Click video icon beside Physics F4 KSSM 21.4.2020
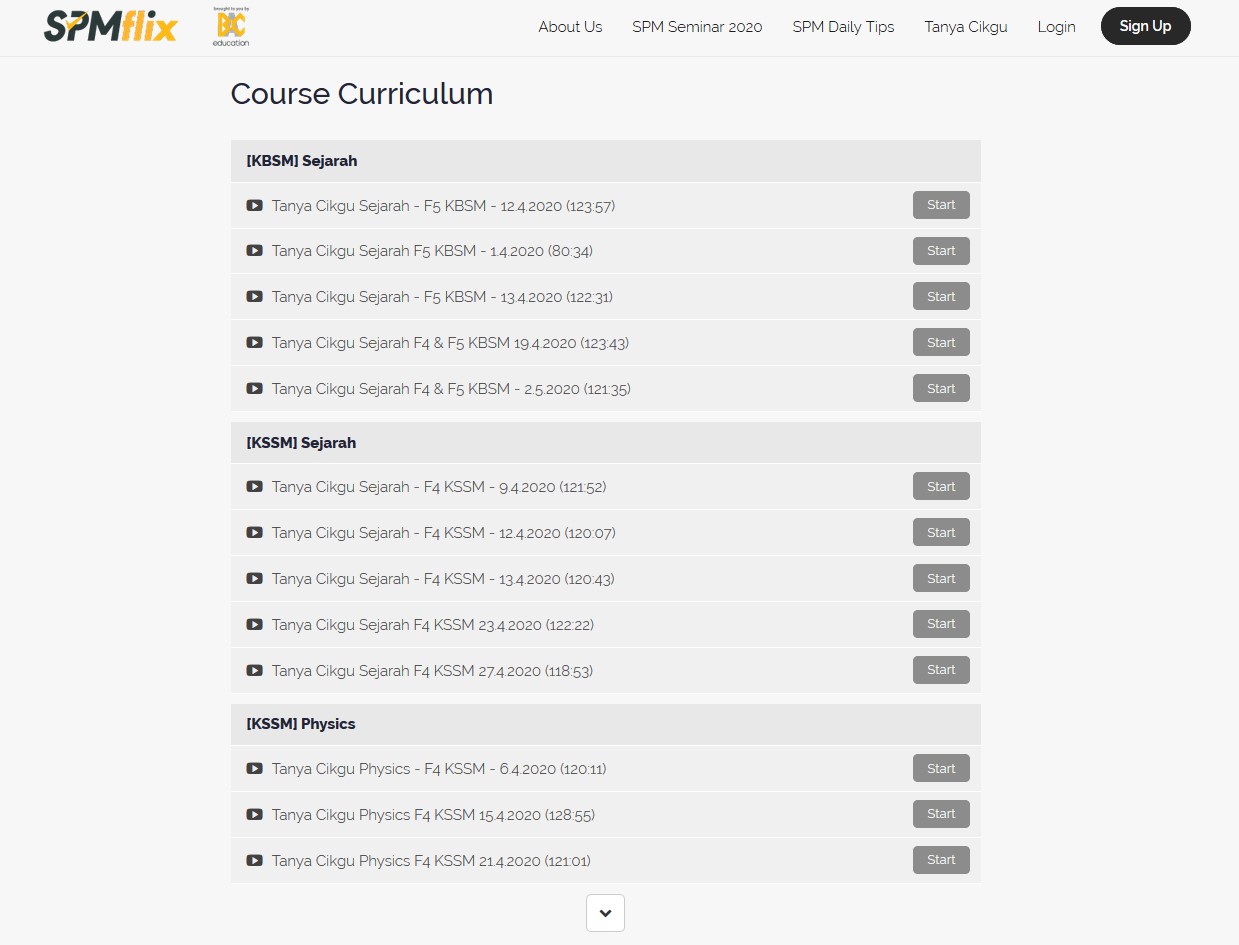This screenshot has height=945, width=1239. tap(255, 861)
